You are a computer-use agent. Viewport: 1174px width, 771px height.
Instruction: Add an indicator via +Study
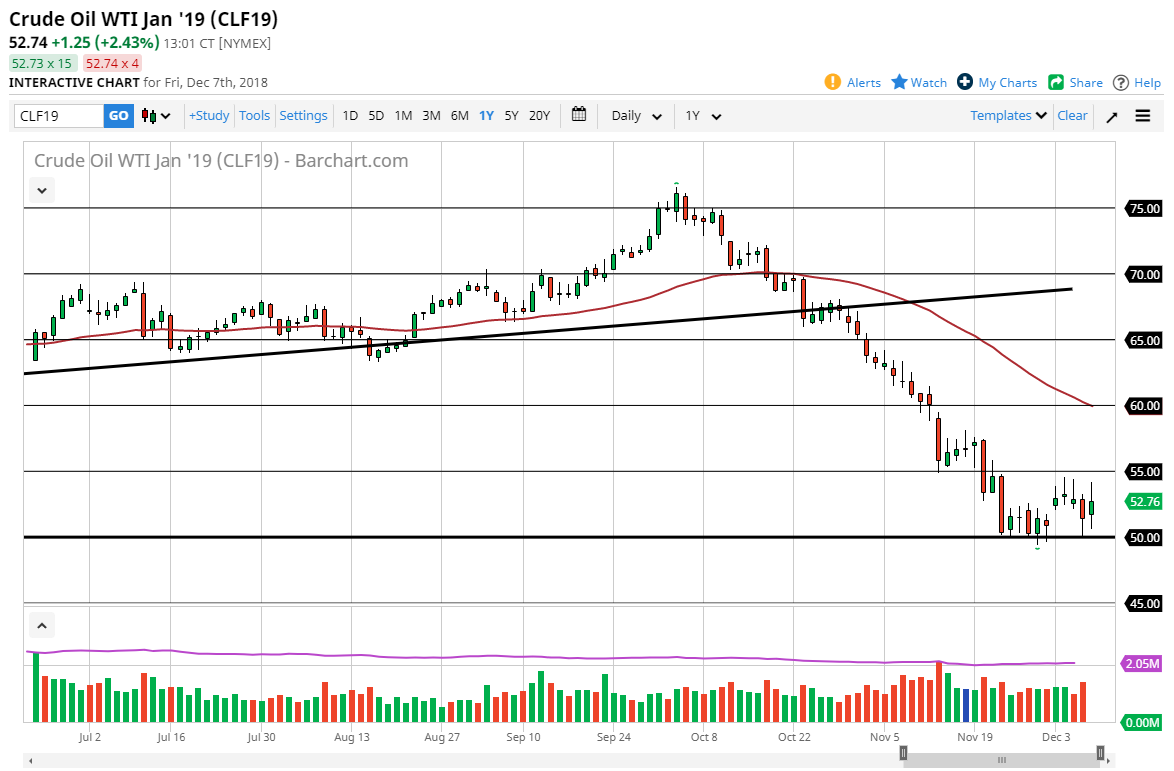[208, 115]
